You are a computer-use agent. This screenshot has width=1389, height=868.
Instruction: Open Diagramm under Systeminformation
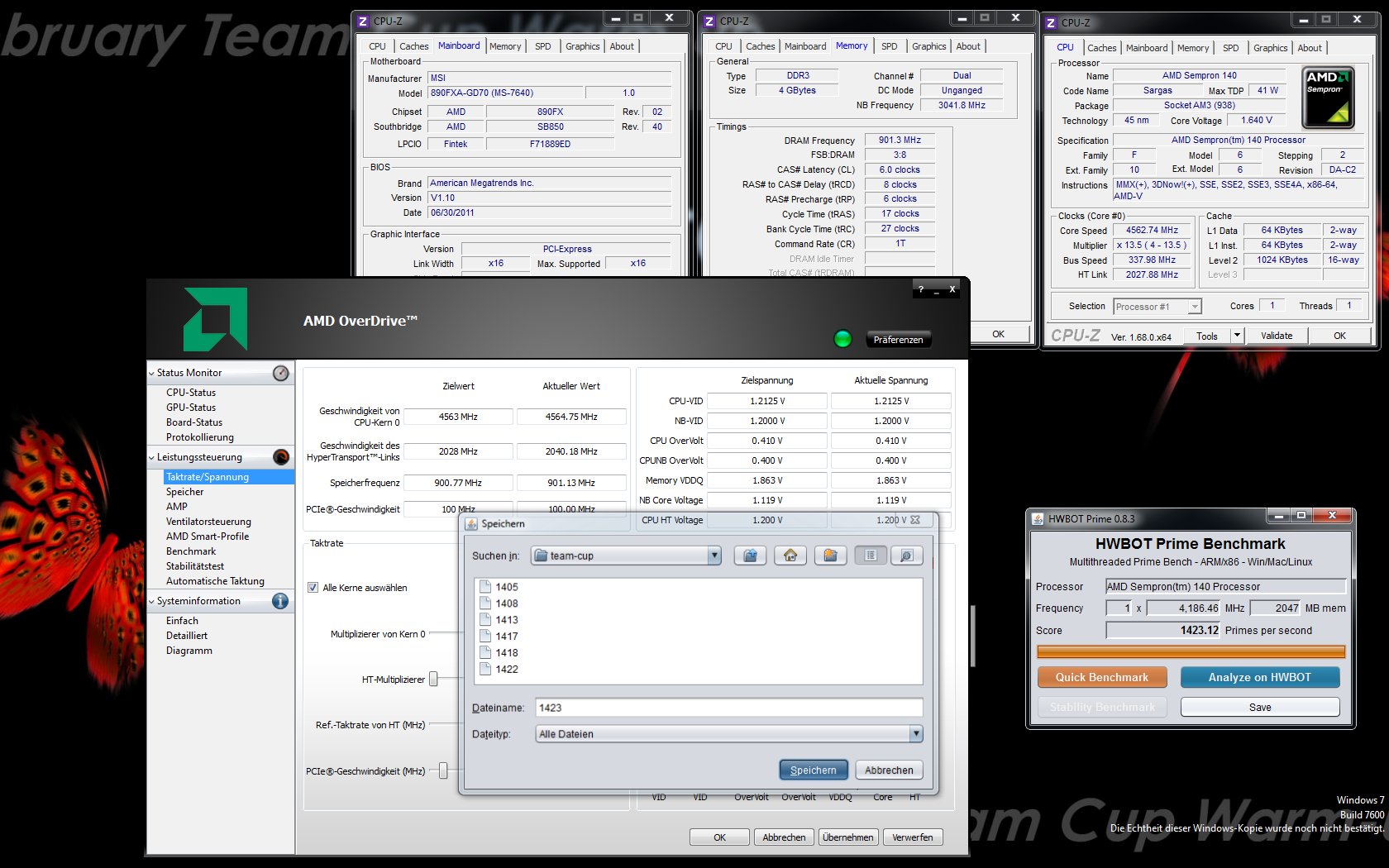[189, 651]
